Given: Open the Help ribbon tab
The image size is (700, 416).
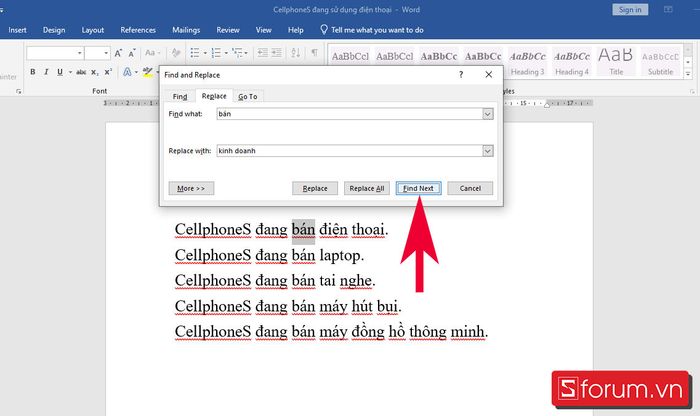Looking at the screenshot, I should point(296,30).
